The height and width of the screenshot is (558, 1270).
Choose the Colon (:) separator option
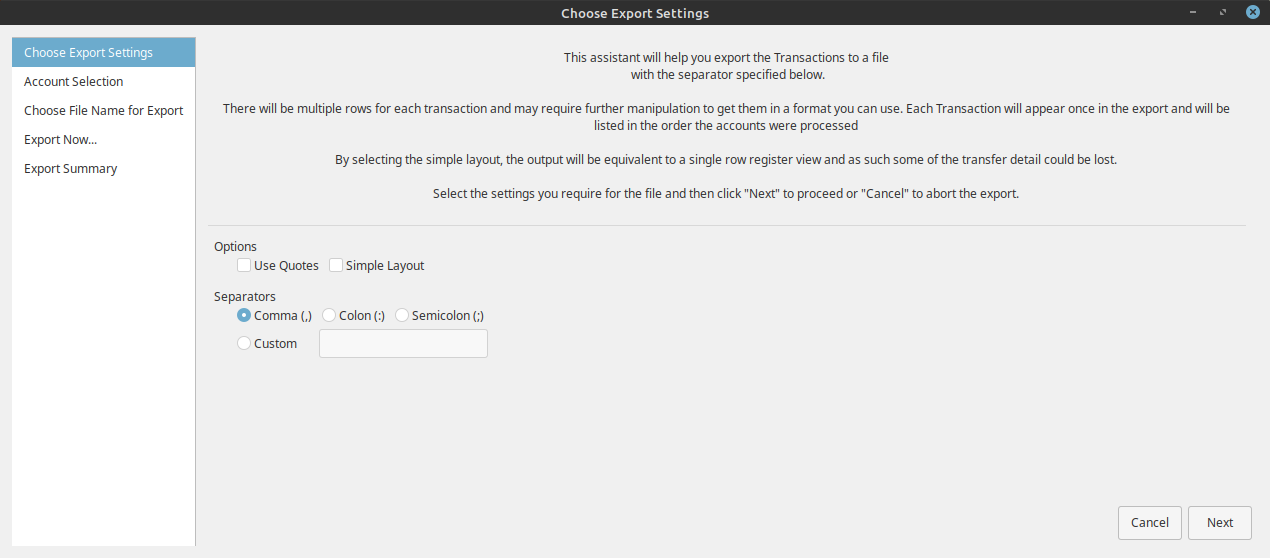tap(329, 315)
